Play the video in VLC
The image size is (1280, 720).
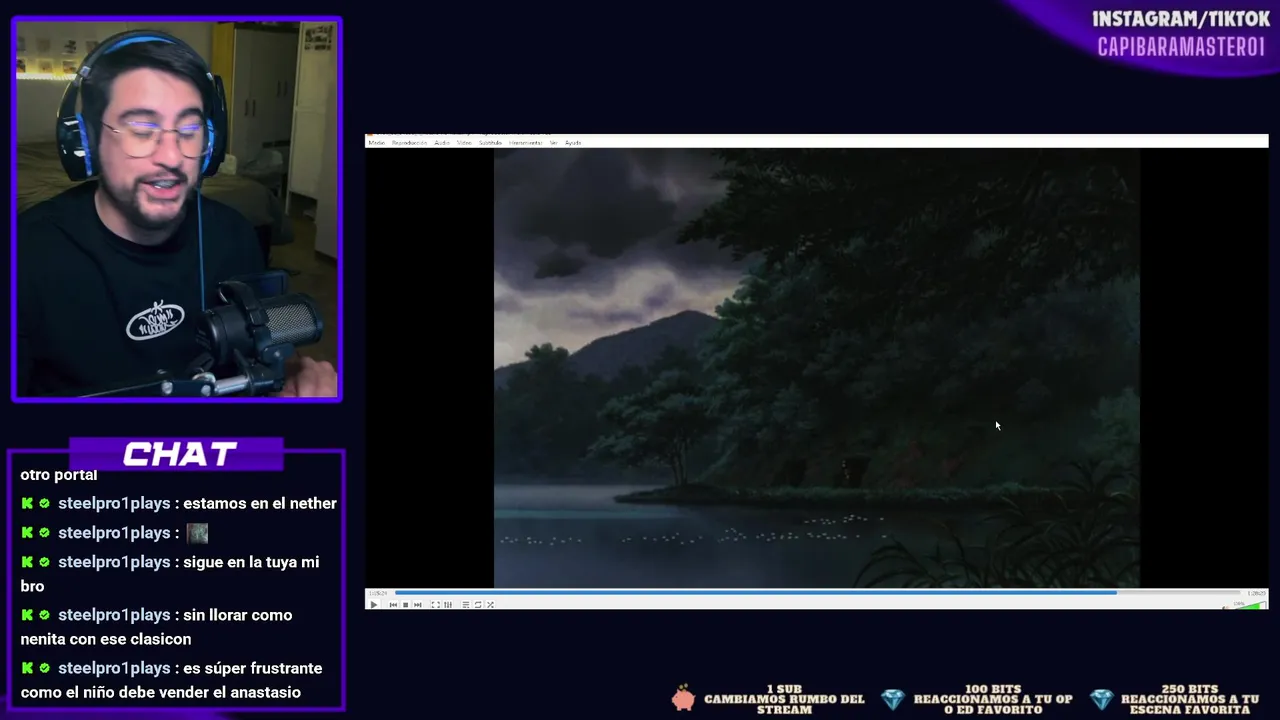click(x=374, y=604)
